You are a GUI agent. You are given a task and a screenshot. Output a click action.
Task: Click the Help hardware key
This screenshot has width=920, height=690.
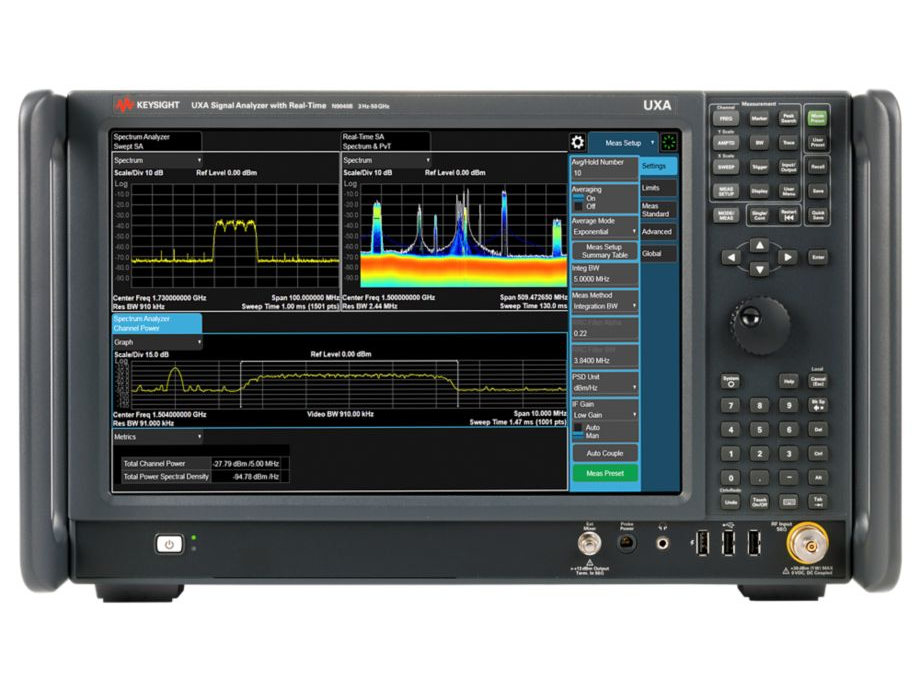point(789,381)
